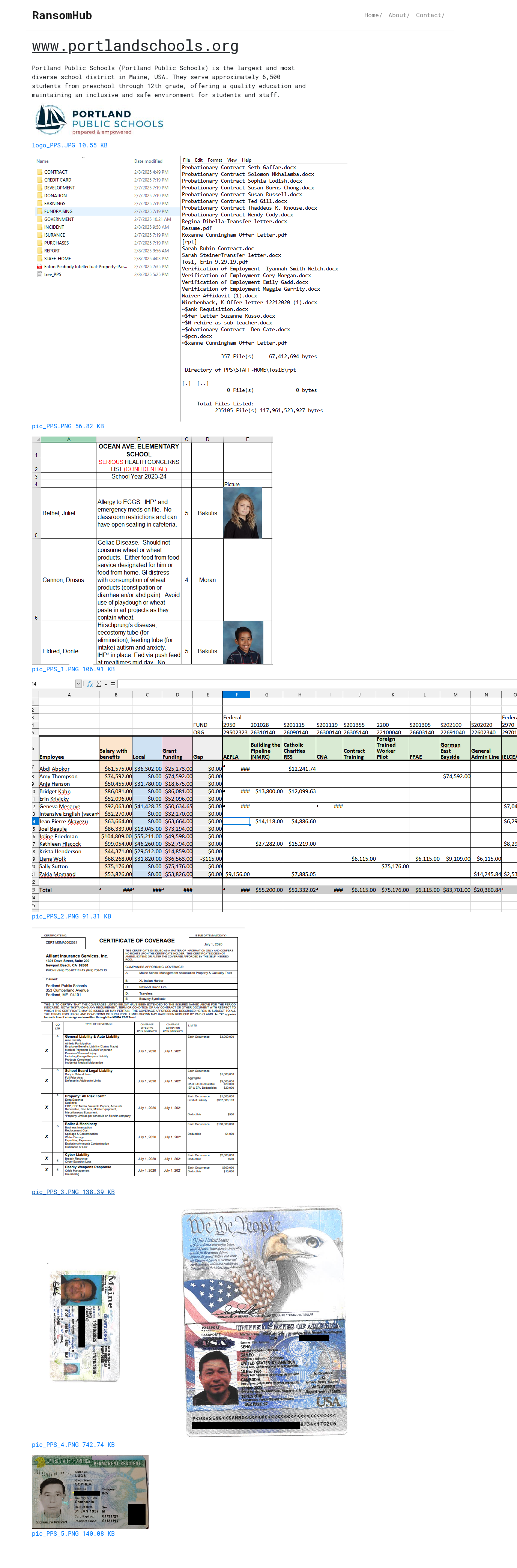Open the Name Box dropdown arrow
The width and height of the screenshot is (517, 1568).
coord(78,684)
